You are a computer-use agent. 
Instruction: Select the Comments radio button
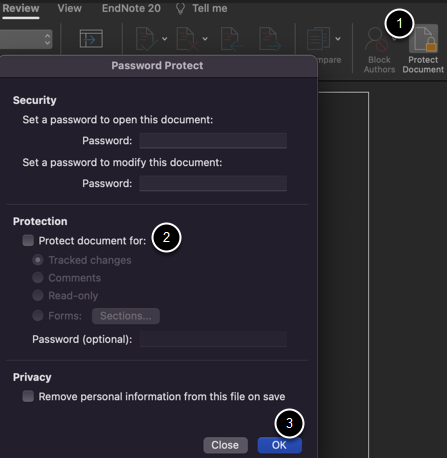pos(38,278)
